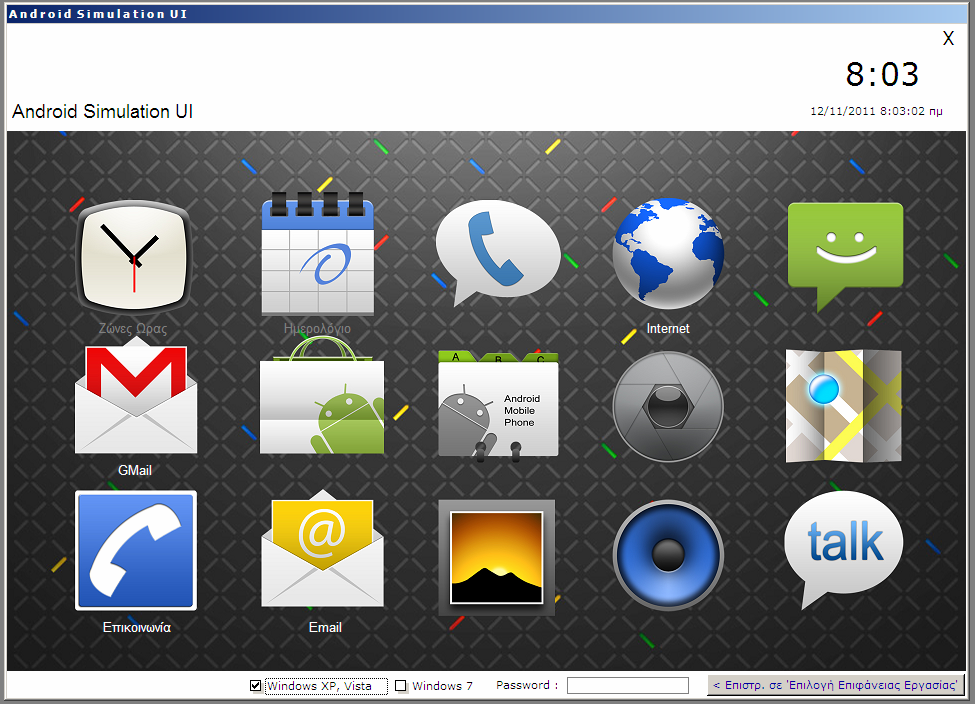The height and width of the screenshot is (704, 975).
Task: Click the 'GMail' text label
Action: coord(135,470)
